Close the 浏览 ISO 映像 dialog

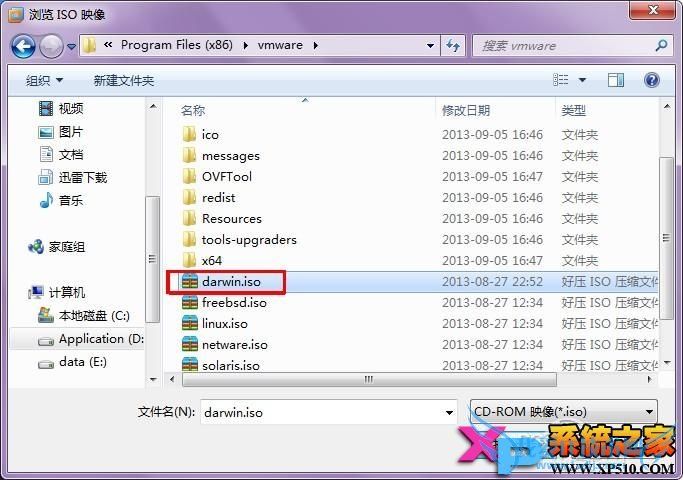pyautogui.click(x=652, y=10)
